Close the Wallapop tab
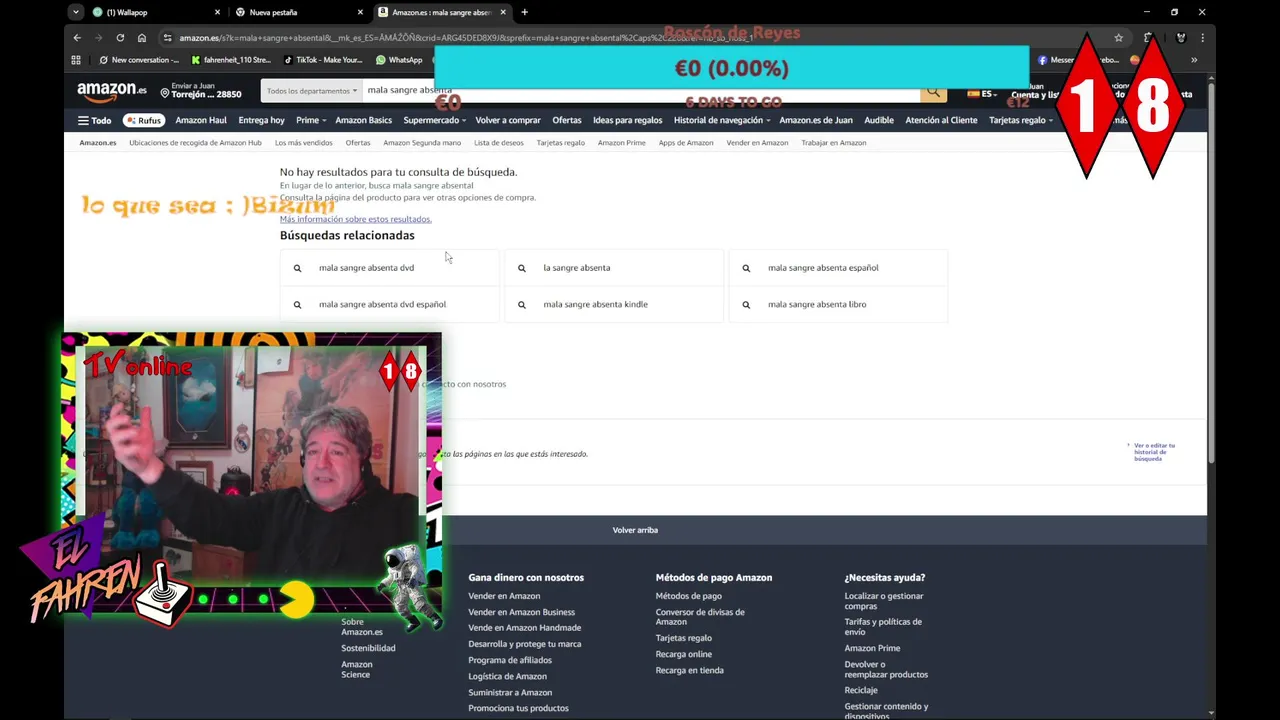This screenshot has width=1280, height=720. 218,12
